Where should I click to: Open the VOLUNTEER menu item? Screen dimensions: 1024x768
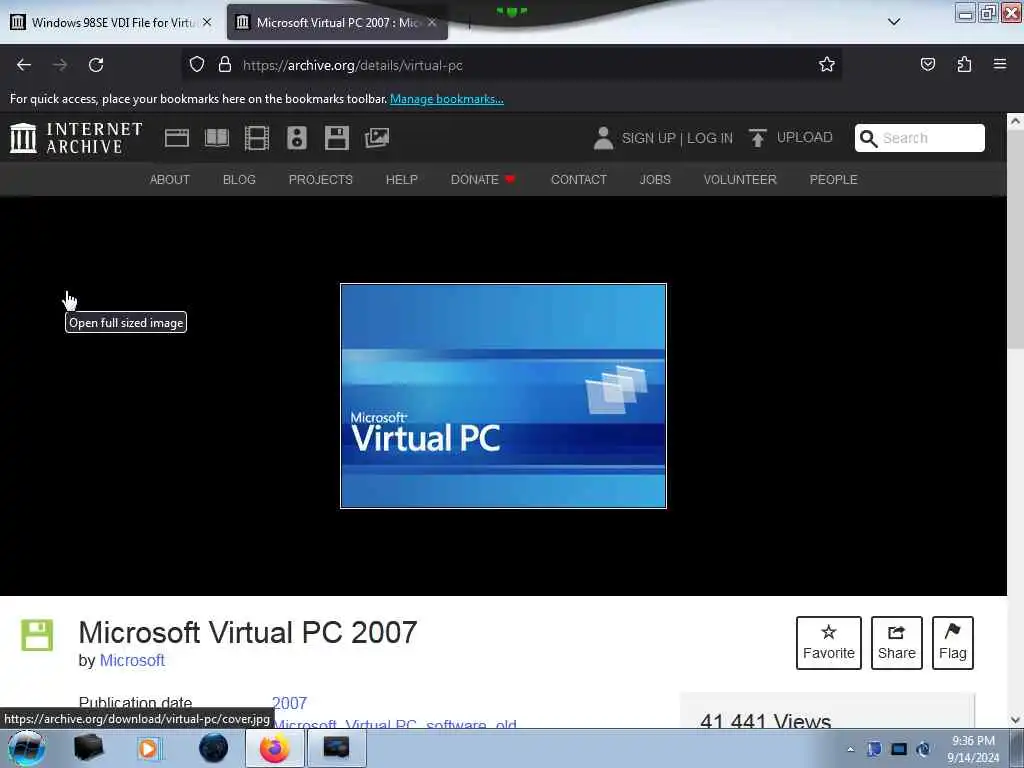click(x=740, y=179)
